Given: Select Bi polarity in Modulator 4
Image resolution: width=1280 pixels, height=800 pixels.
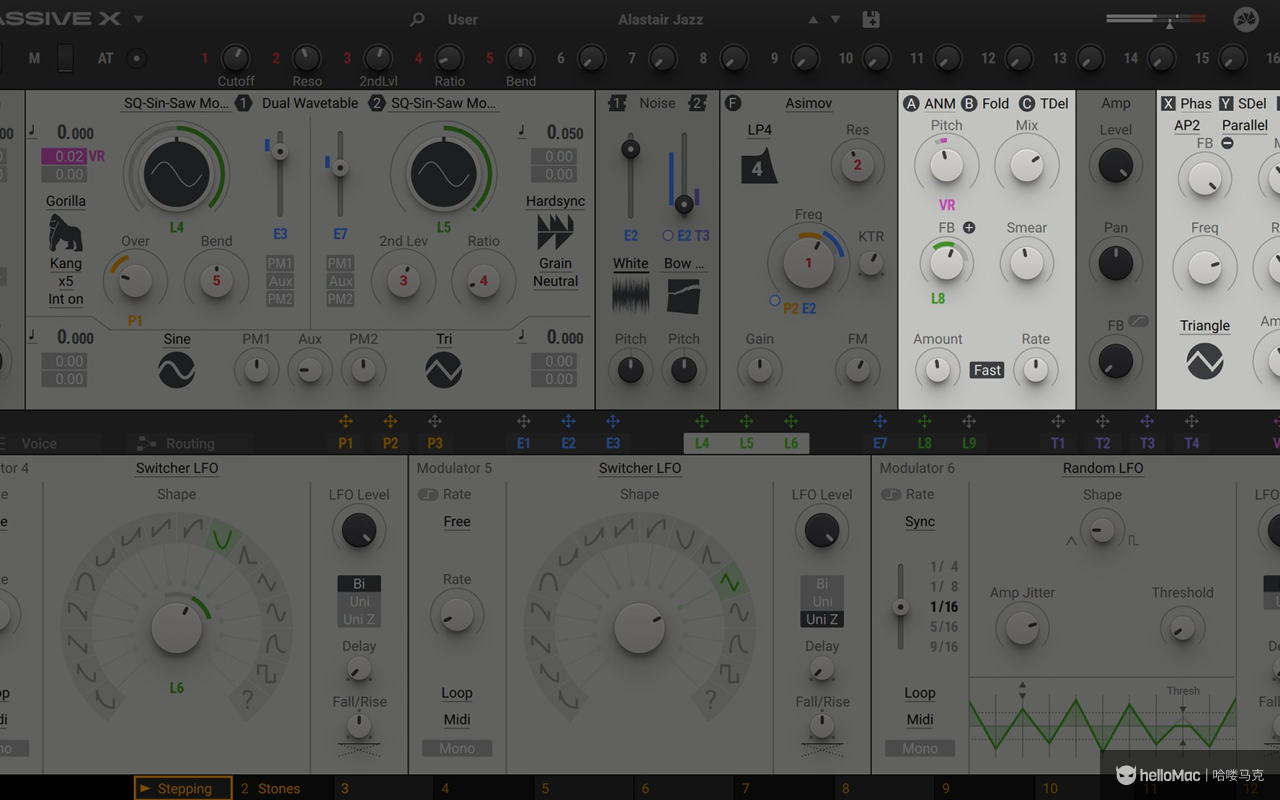Looking at the screenshot, I should click(359, 584).
